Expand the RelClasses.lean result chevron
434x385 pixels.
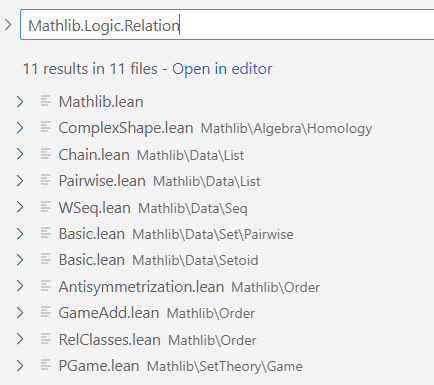point(20,339)
